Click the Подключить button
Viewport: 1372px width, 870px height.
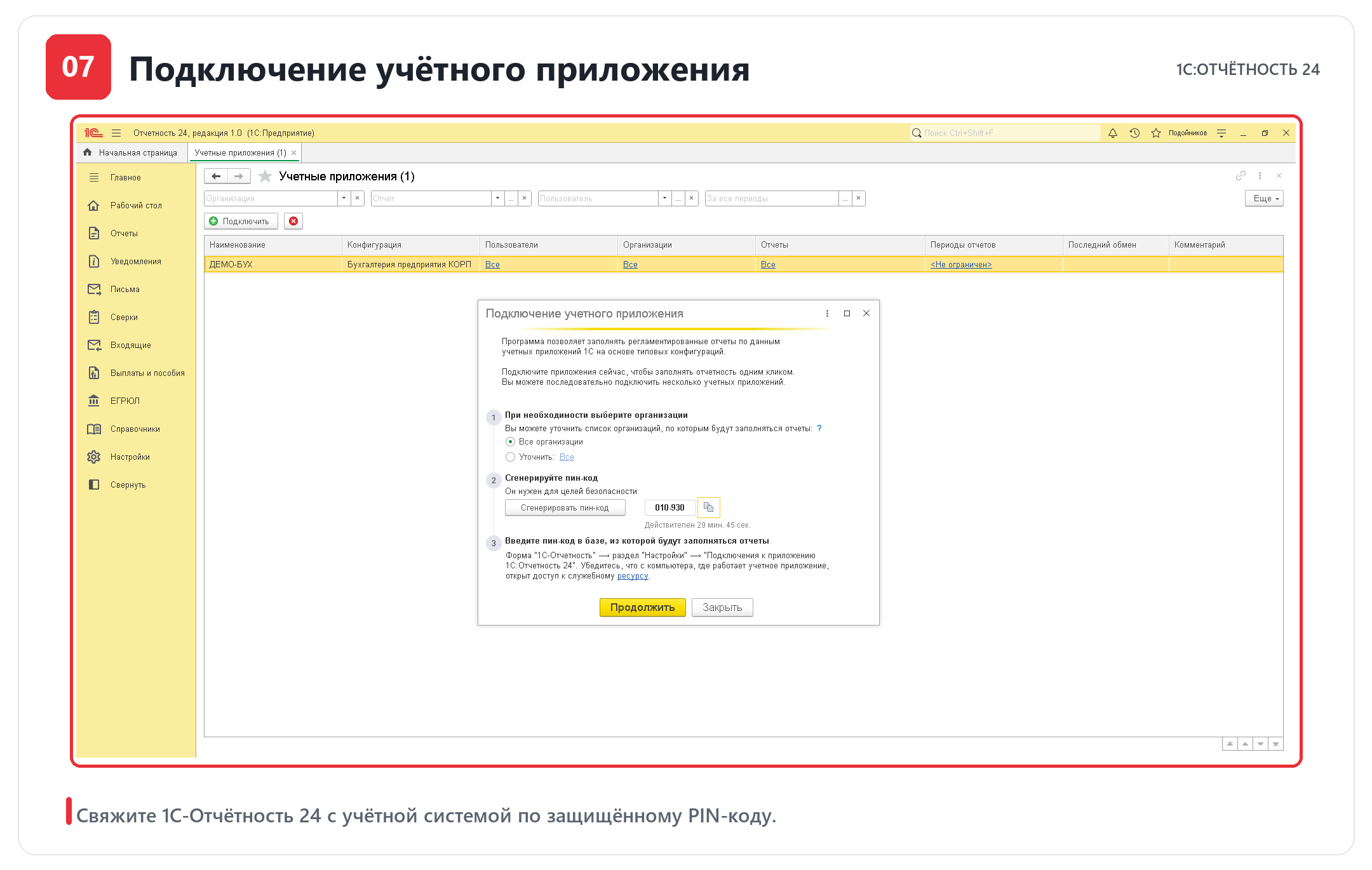[x=241, y=221]
